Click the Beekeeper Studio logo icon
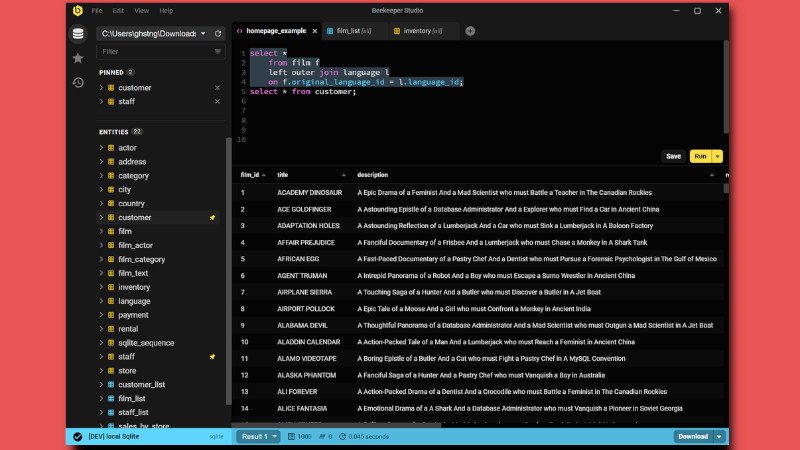 [x=78, y=10]
